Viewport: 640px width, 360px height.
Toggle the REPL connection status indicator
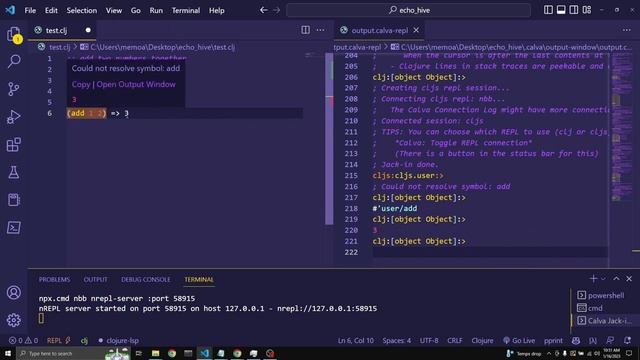pos(59,340)
